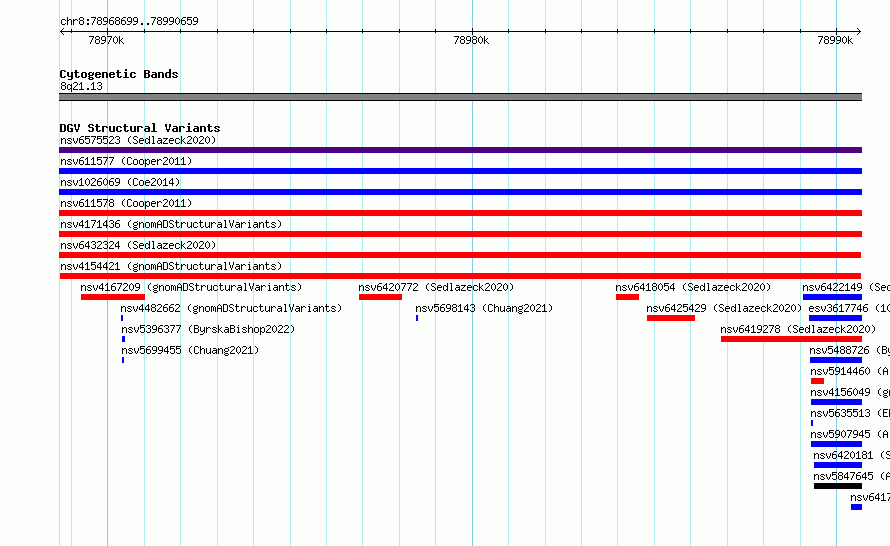Click the black bar under nsv5847645
Viewport: 890px width, 546px height.
[838, 486]
